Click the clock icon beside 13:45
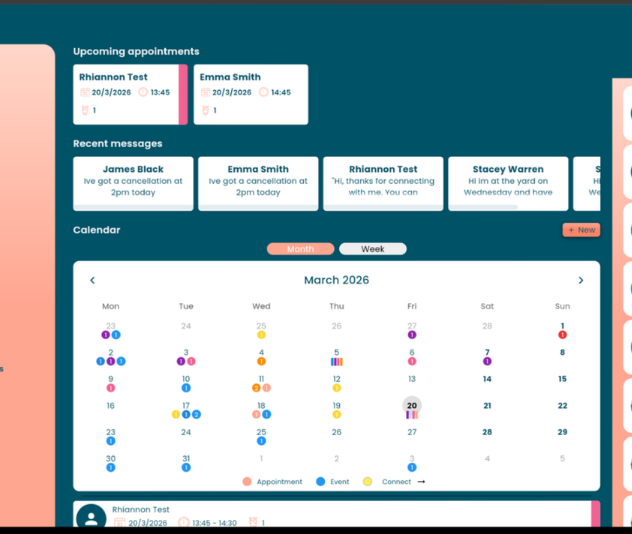 click(x=143, y=92)
